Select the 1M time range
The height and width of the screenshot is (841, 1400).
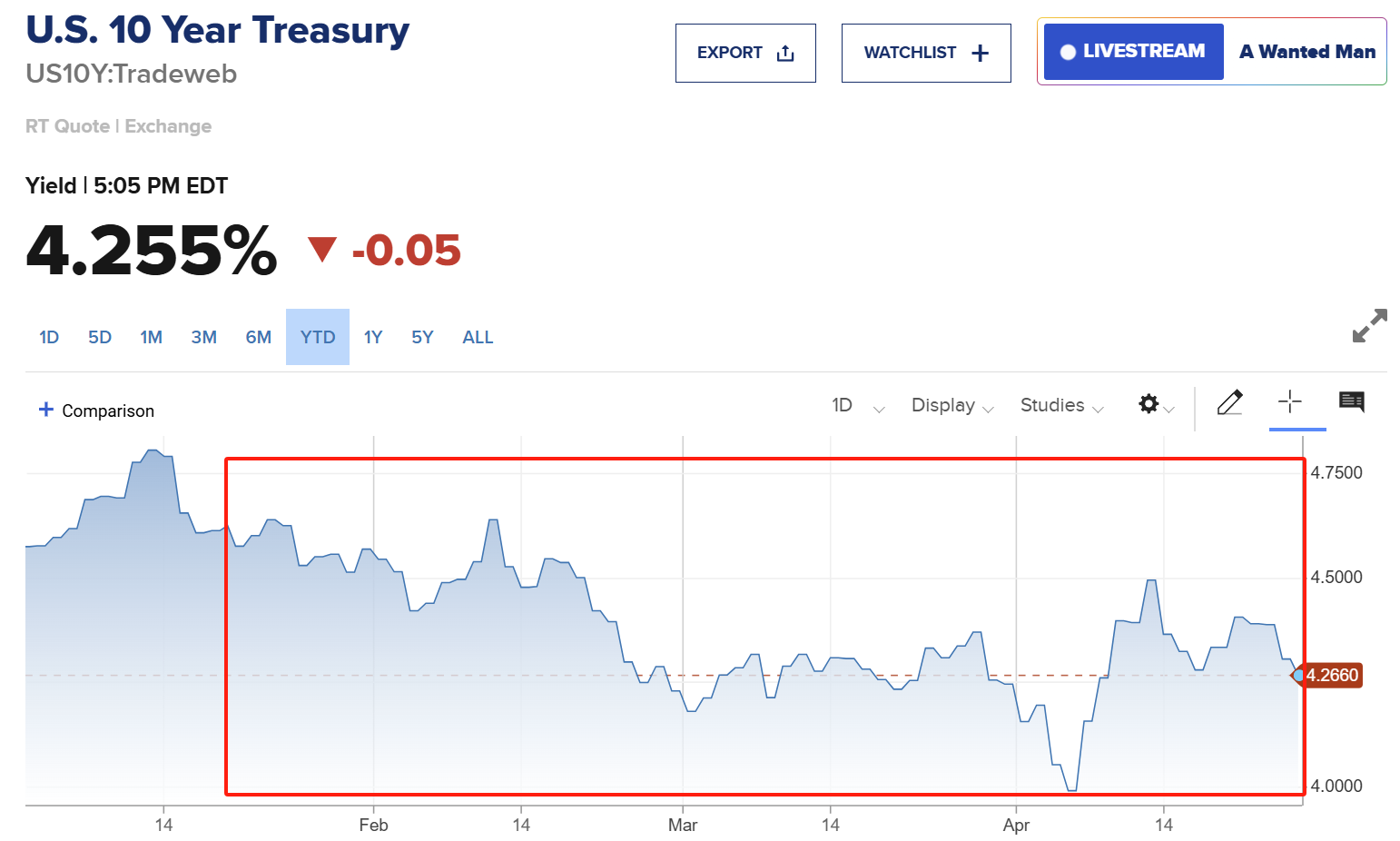[151, 337]
